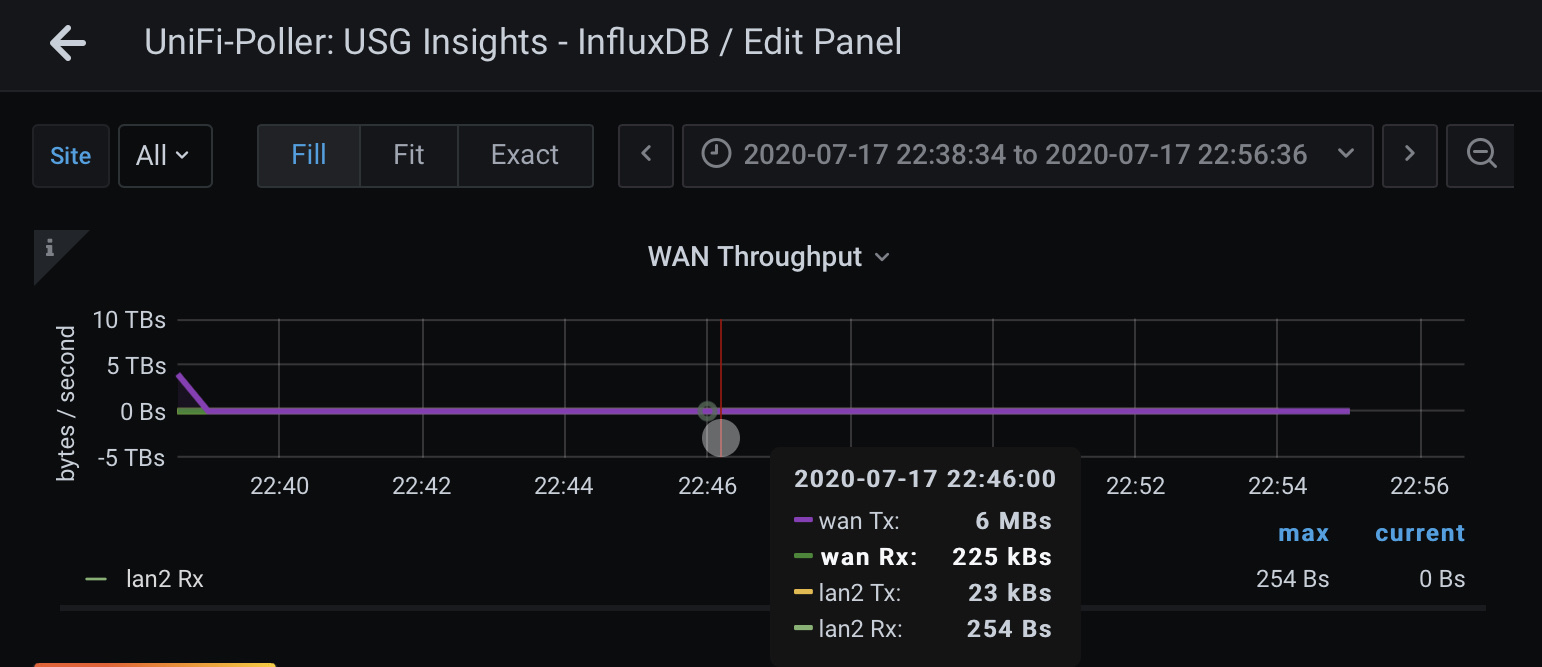Step backward in time with the left chevron
1542x667 pixels.
pyautogui.click(x=645, y=154)
